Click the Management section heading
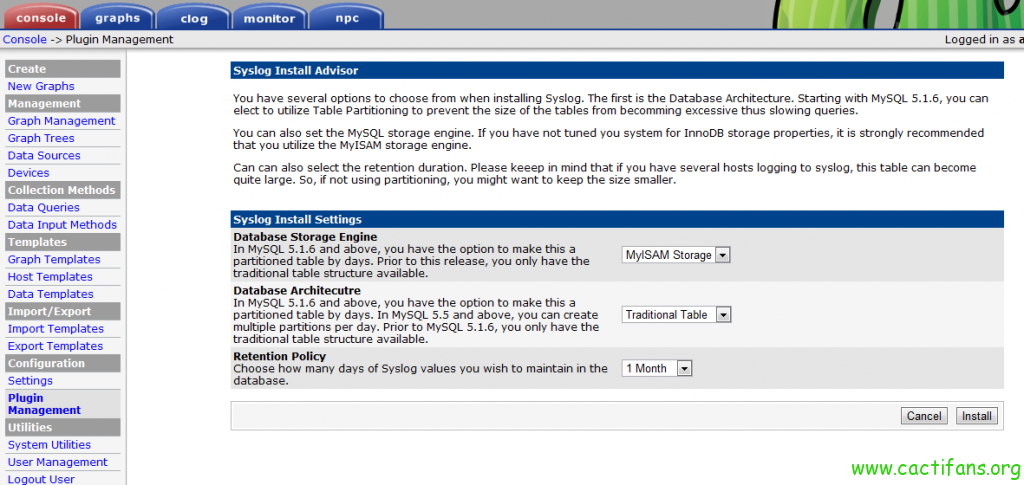 63,103
